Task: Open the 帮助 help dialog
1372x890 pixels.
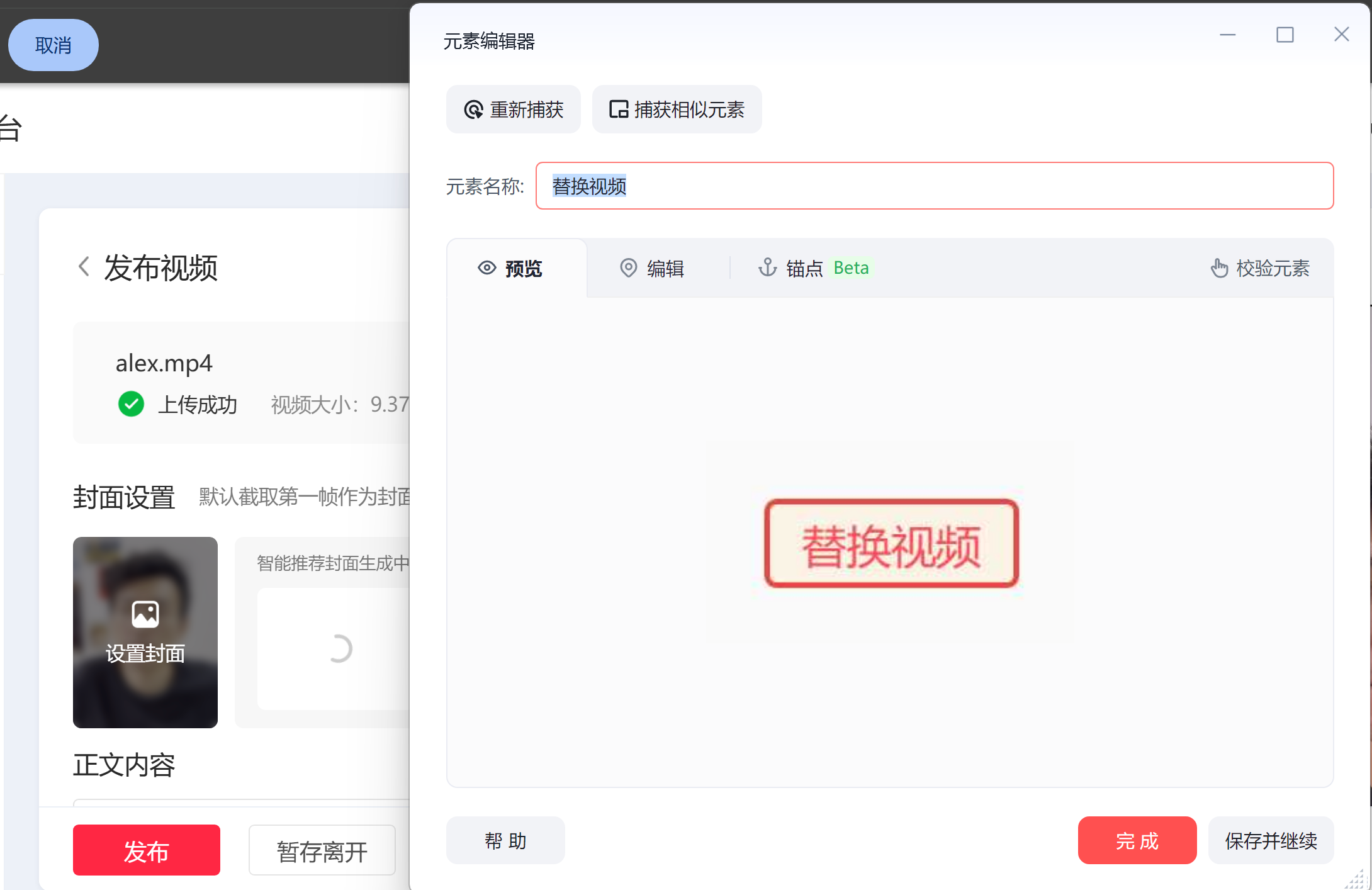Action: [505, 840]
